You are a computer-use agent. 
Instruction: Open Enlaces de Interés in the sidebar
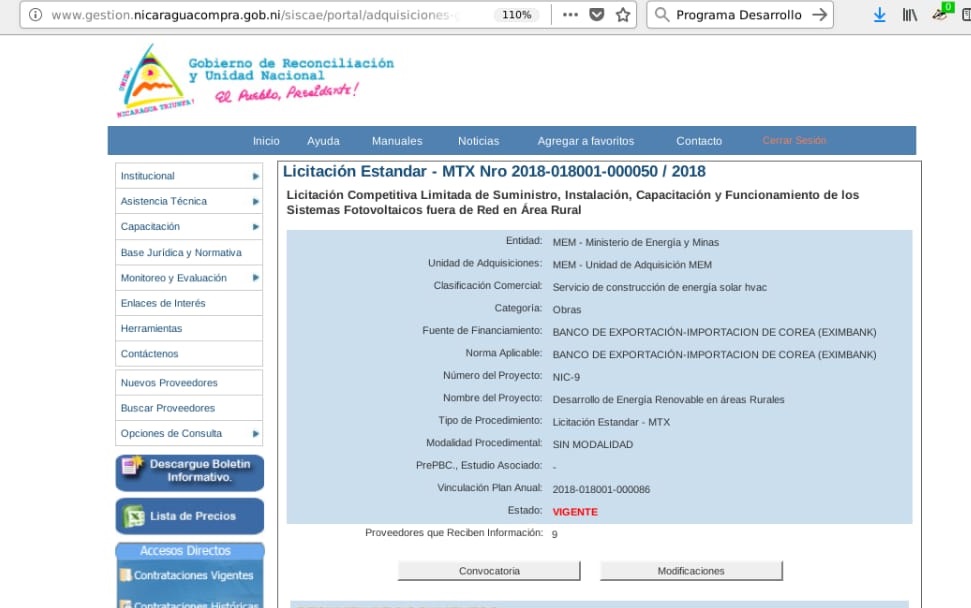pos(189,303)
